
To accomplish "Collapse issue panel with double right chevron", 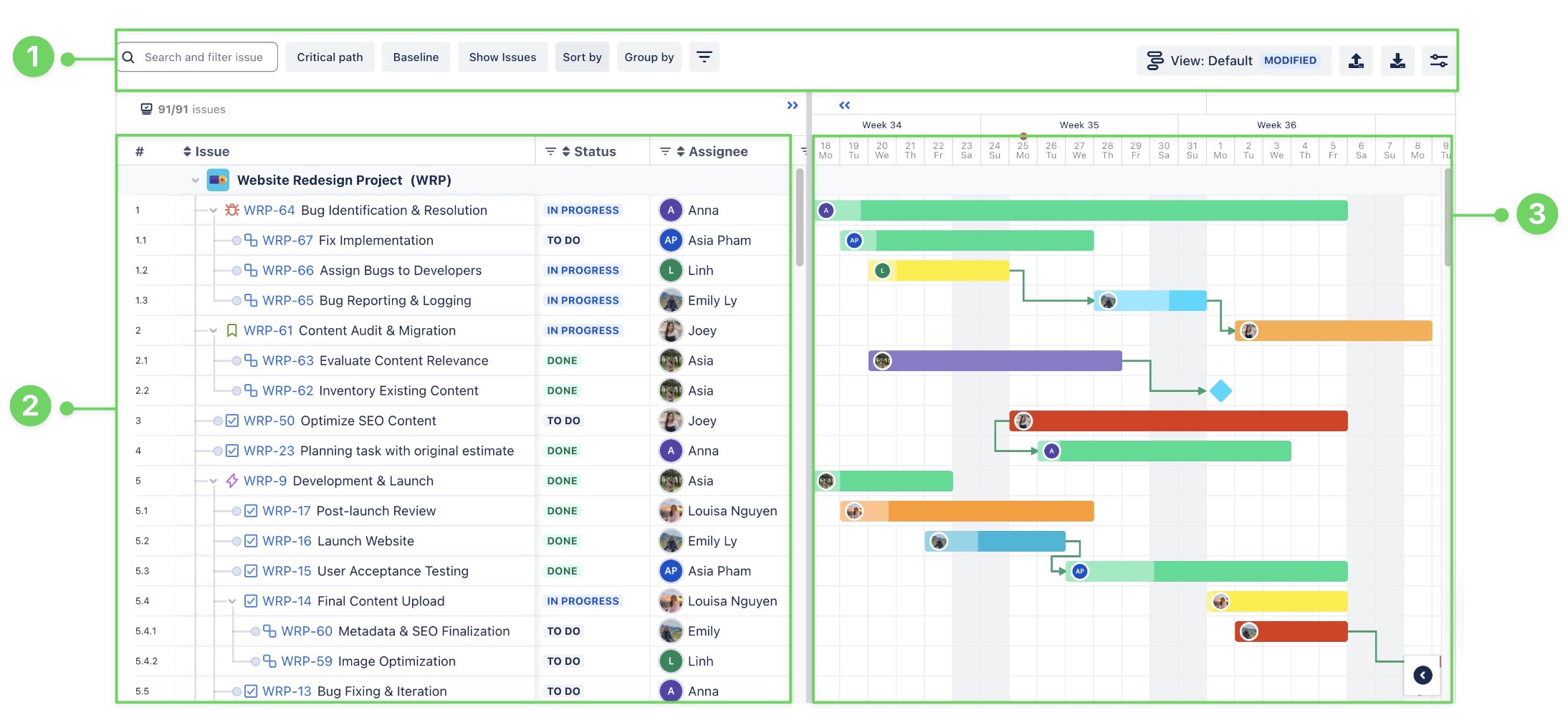I will tap(792, 105).
